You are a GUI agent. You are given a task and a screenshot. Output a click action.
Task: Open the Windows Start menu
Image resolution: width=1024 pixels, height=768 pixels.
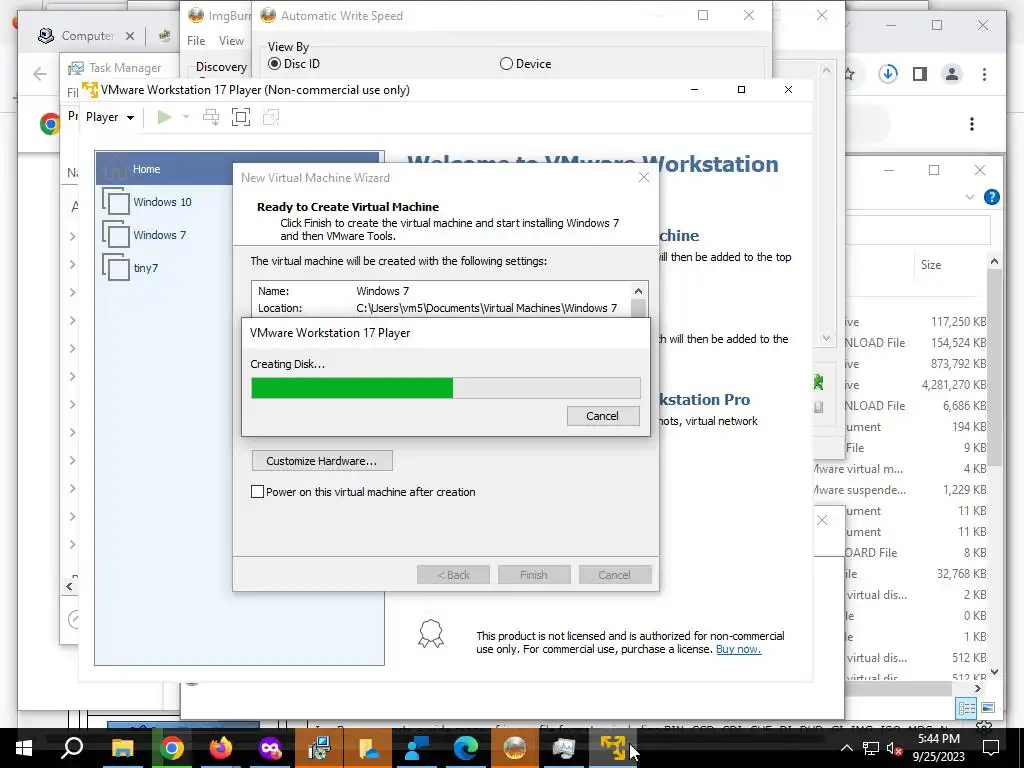pyautogui.click(x=24, y=748)
